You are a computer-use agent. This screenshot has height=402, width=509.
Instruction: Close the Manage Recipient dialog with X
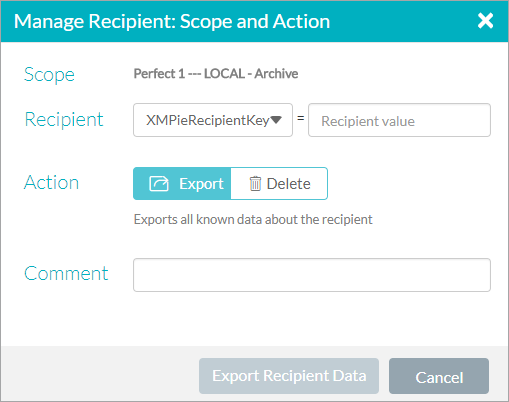485,21
